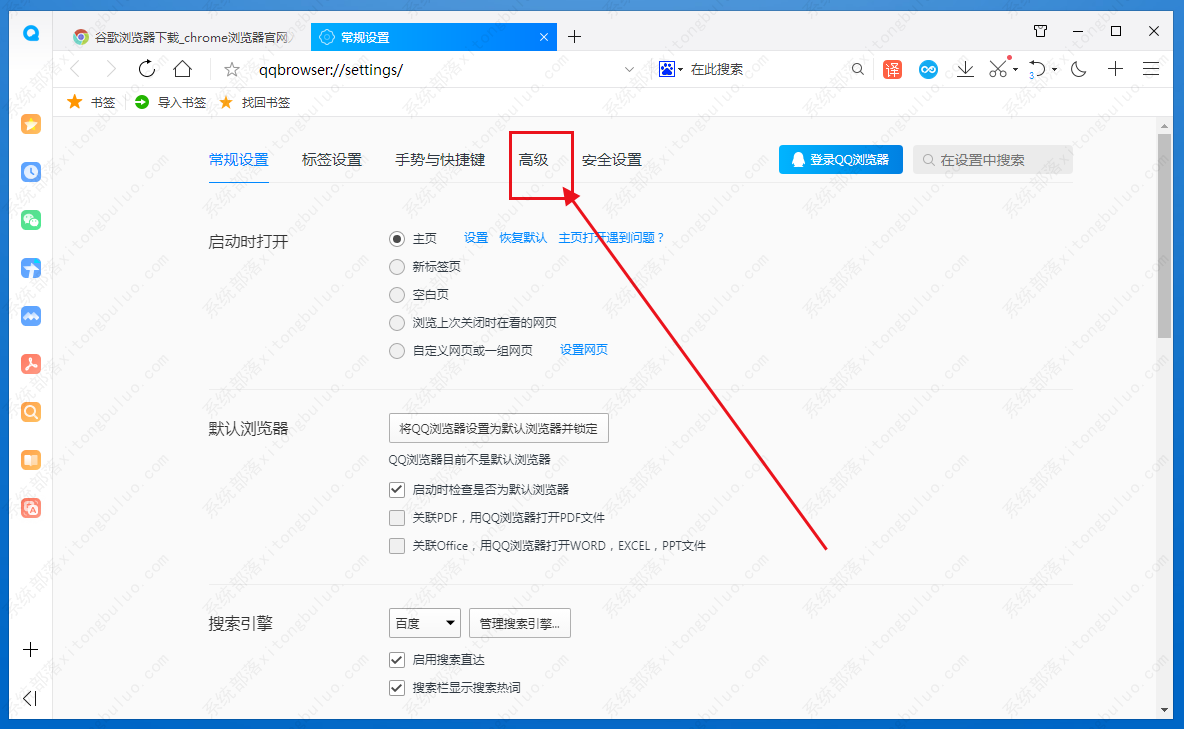Image resolution: width=1184 pixels, height=729 pixels.
Task: Open the red translate toolbar icon
Action: pos(893,70)
